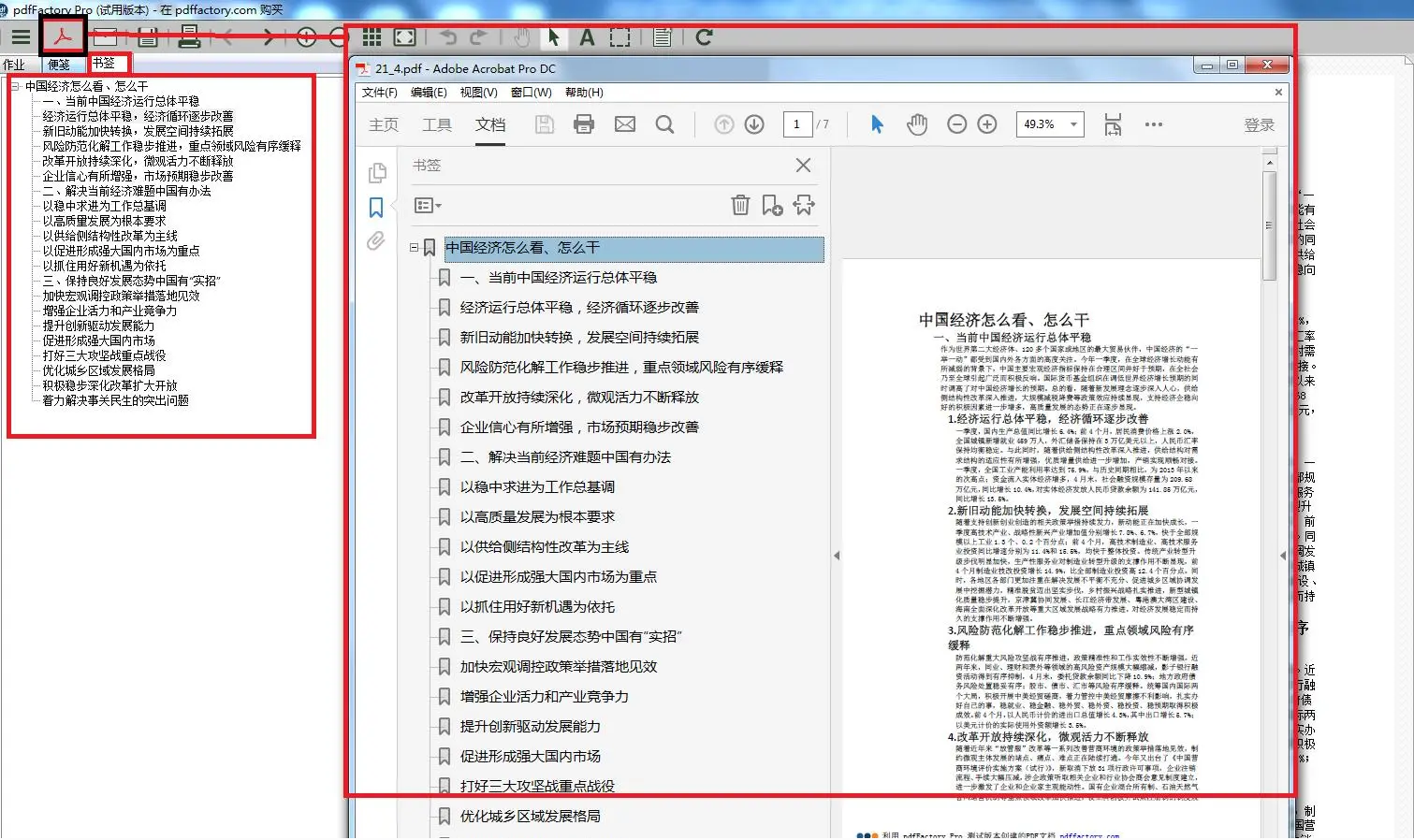
Task: Close the 书签 bookmarks panel in Acrobat
Action: pos(803,166)
